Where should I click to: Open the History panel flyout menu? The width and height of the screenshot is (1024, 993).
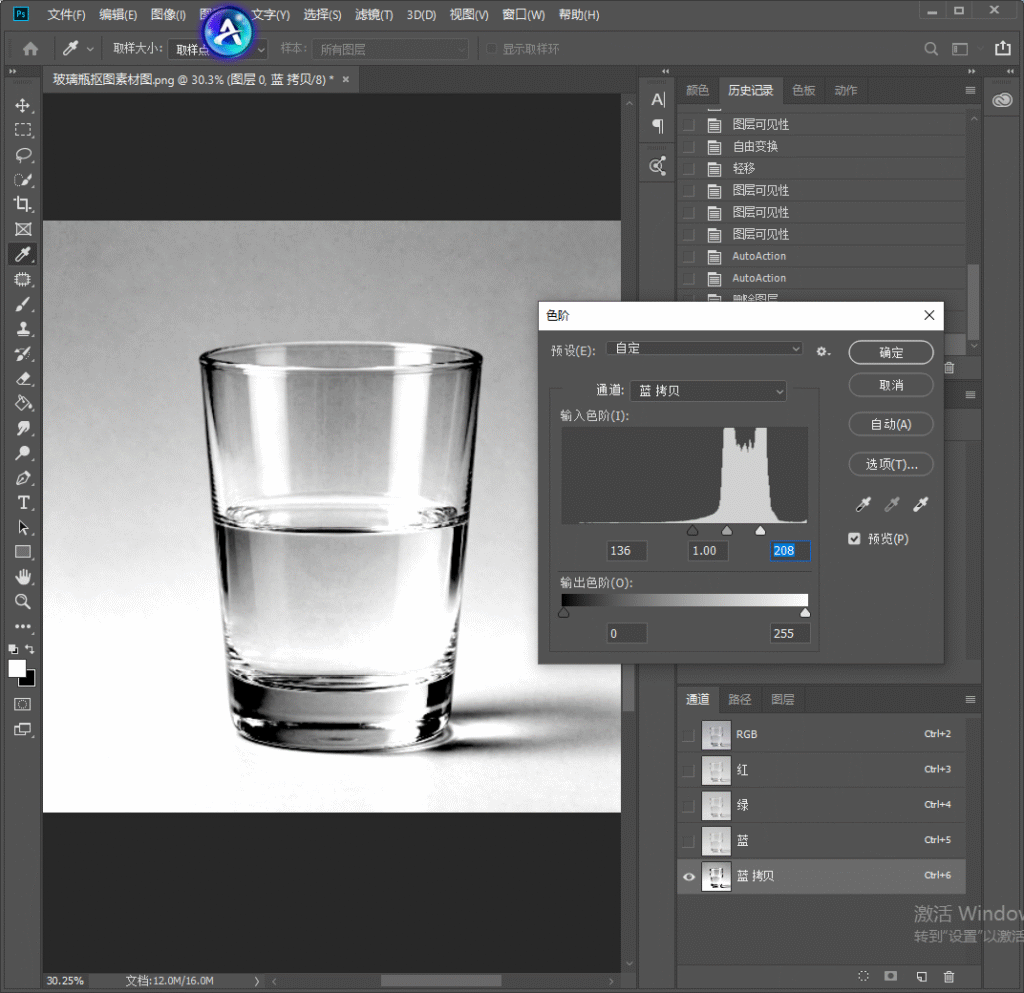[x=970, y=90]
